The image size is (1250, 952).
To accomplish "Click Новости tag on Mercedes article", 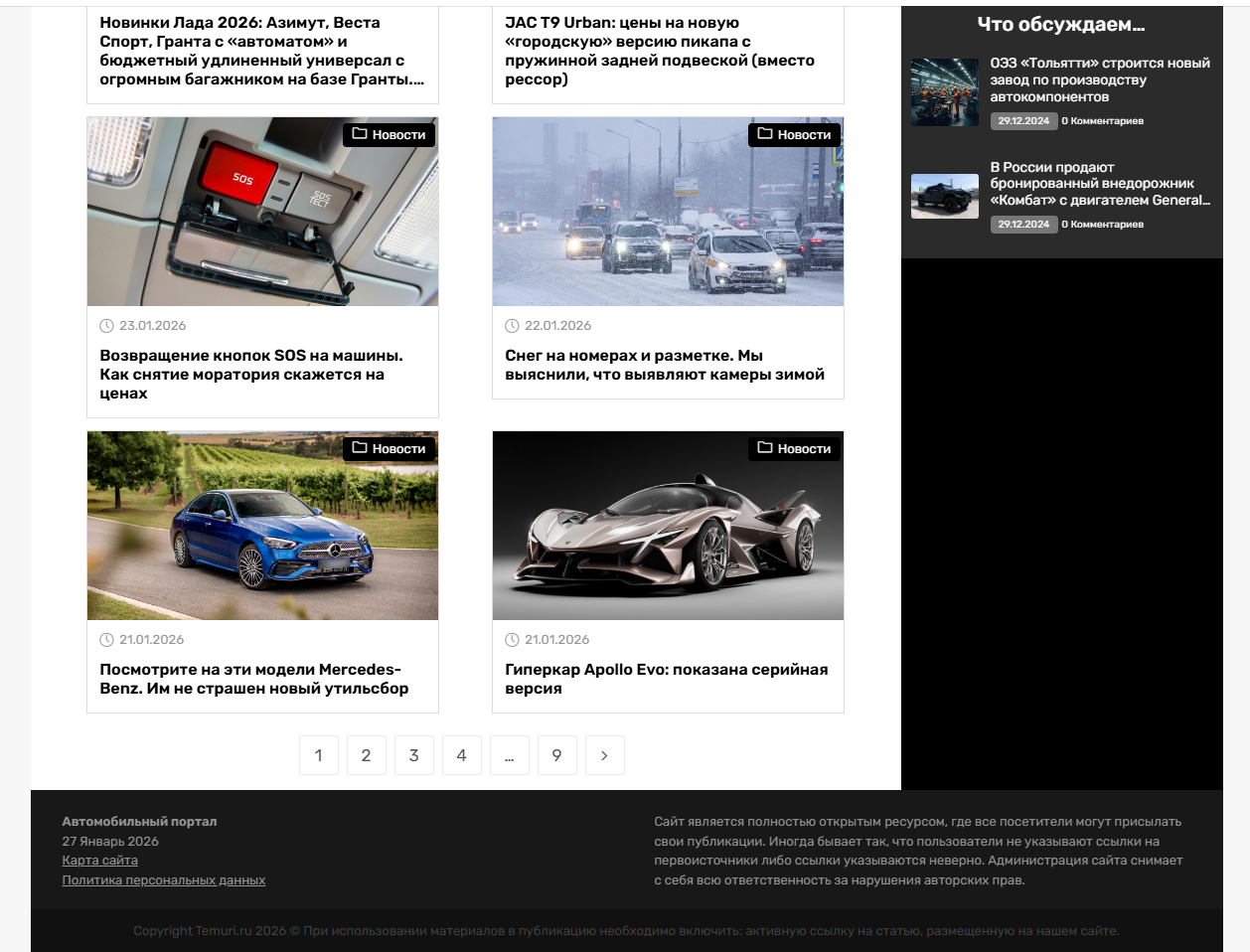I will pos(389,448).
